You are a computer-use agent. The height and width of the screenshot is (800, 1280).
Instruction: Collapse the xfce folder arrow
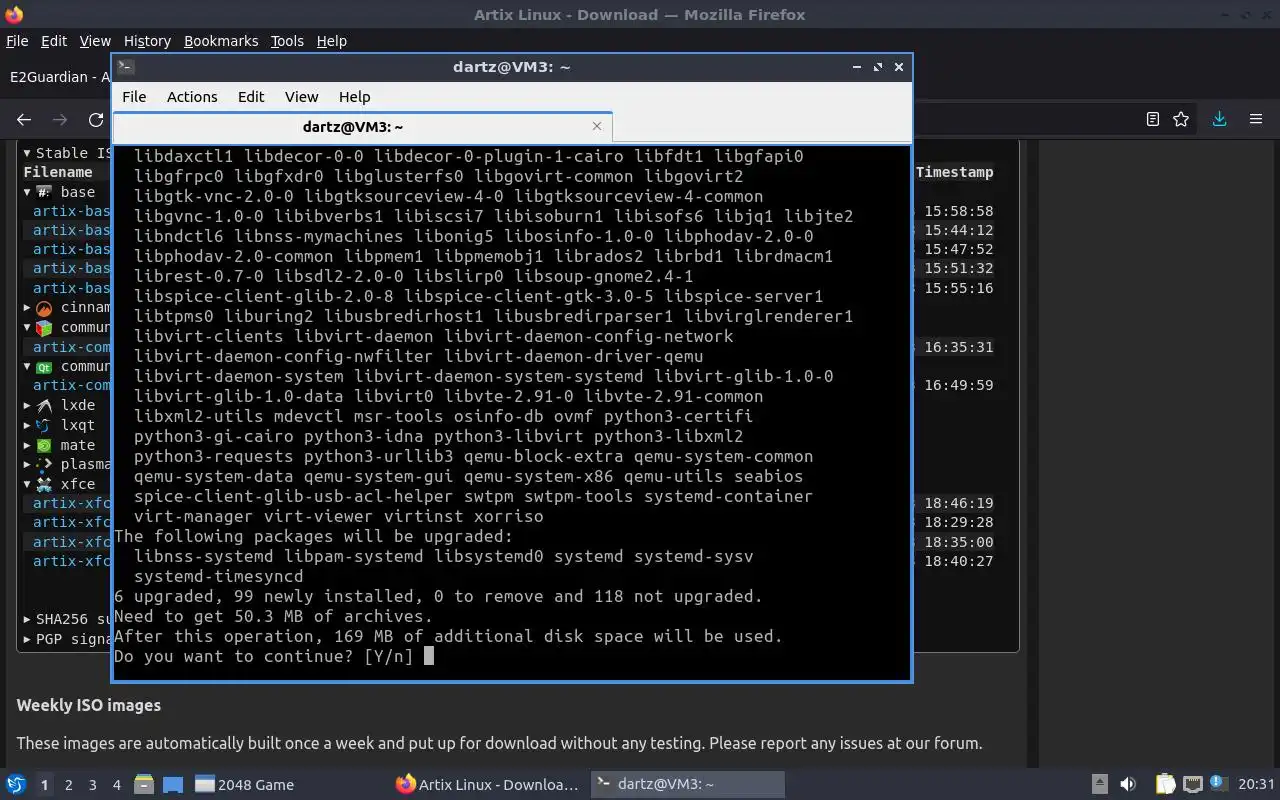point(28,484)
